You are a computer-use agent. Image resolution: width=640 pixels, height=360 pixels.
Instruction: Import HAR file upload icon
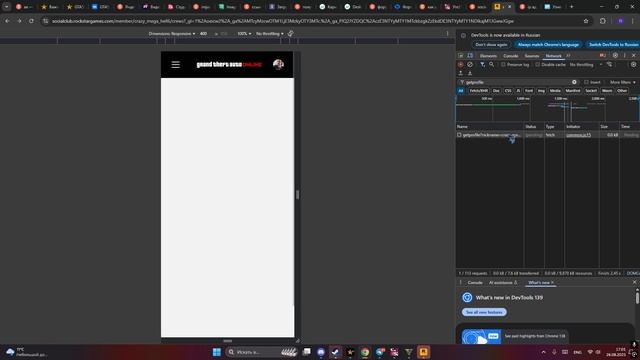[x=461, y=73]
